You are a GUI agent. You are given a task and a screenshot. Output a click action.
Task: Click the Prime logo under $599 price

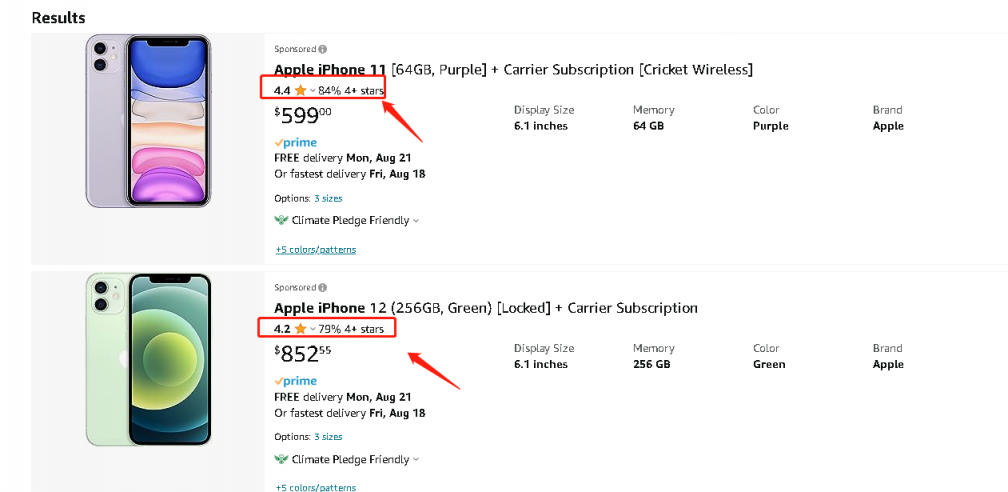tap(295, 143)
